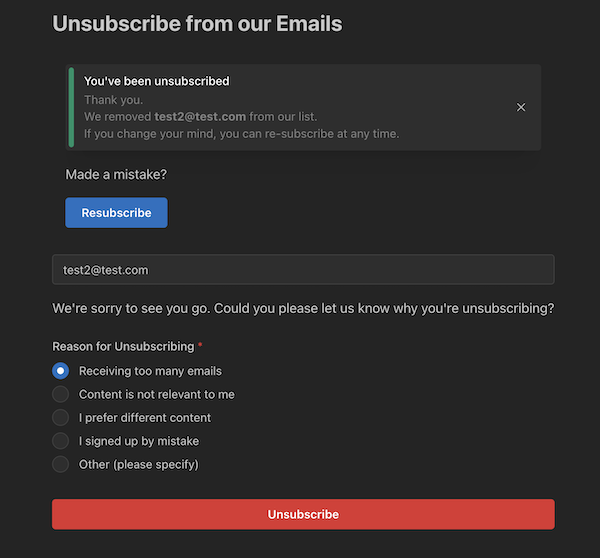The height and width of the screenshot is (558, 600).
Task: Click the red required asterisk
Action: tap(200, 346)
